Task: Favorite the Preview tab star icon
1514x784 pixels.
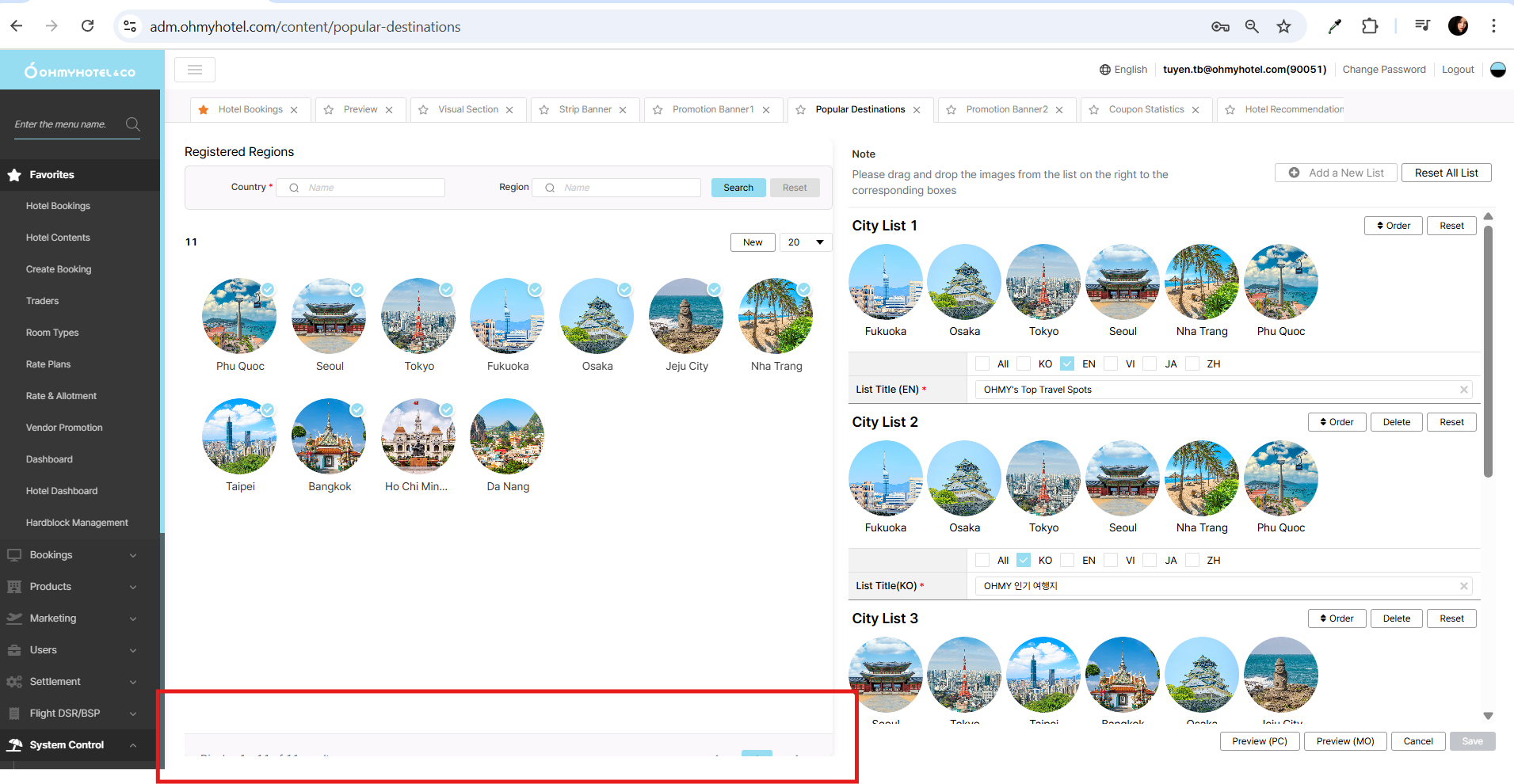Action: 329,110
